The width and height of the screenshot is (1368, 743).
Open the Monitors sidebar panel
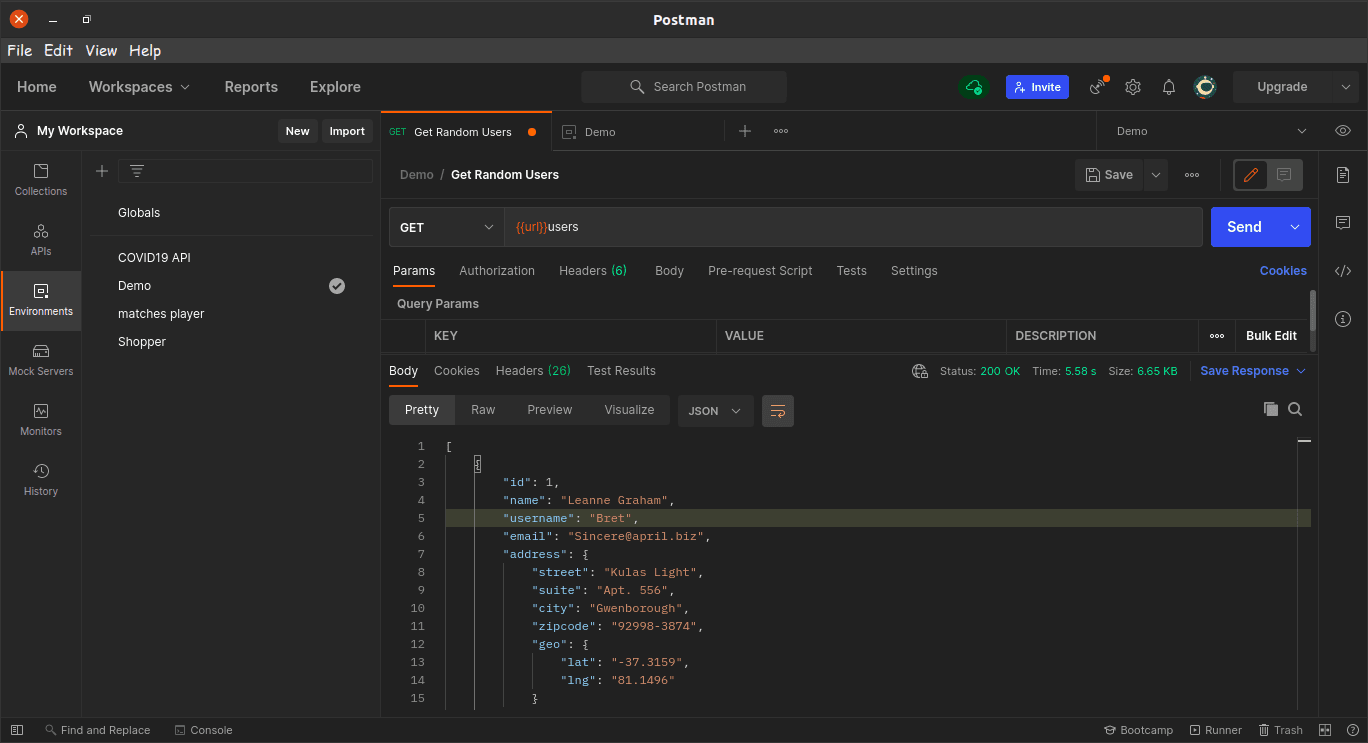[x=41, y=420]
